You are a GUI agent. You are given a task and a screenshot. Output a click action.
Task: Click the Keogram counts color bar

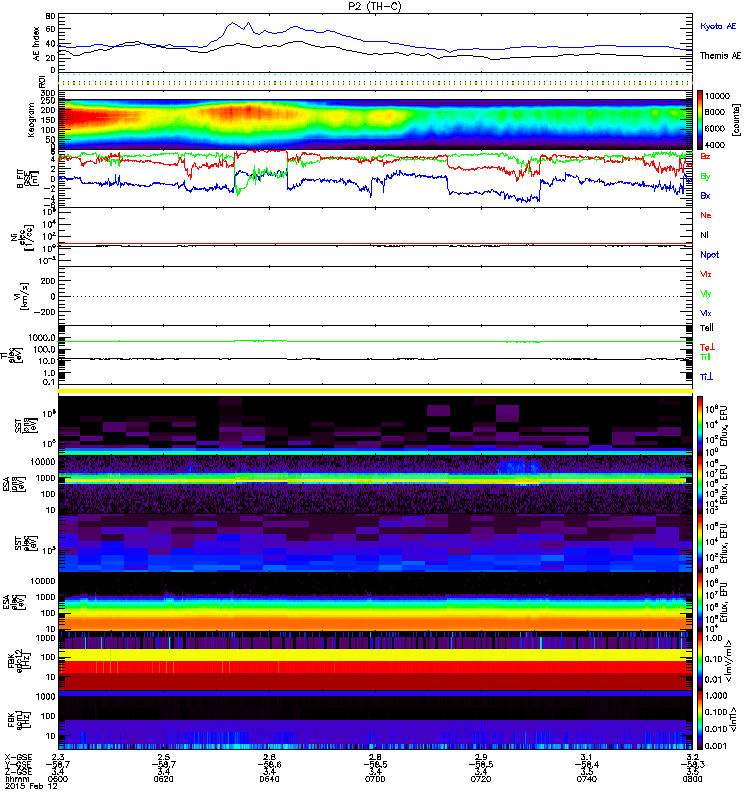(700, 120)
